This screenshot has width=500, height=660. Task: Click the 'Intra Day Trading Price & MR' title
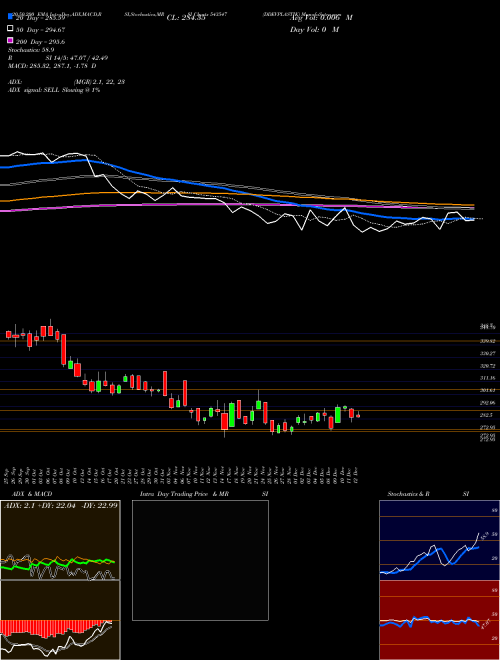[x=184, y=494]
